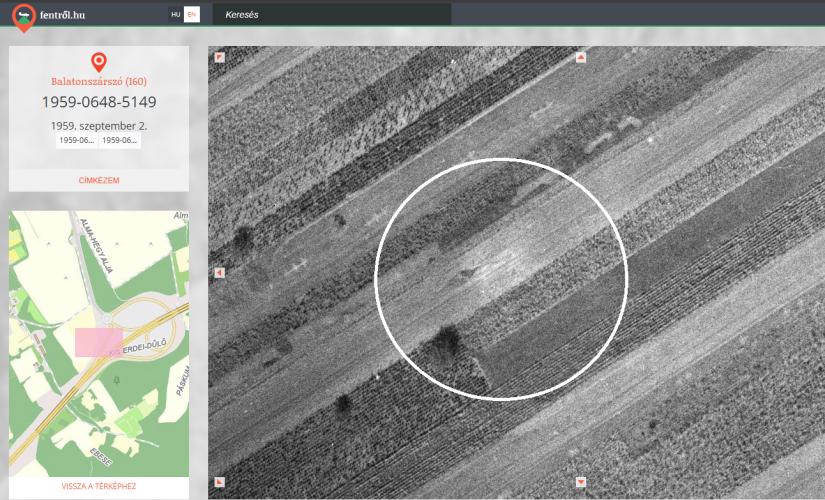
Task: Switch language to HU
Action: 176,15
